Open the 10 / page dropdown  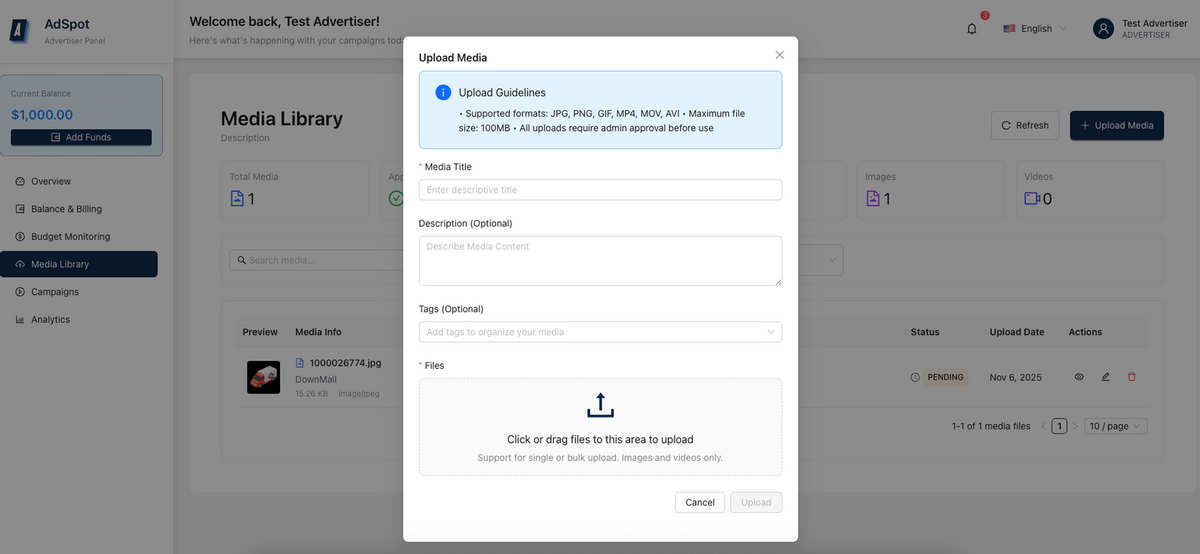1116,426
